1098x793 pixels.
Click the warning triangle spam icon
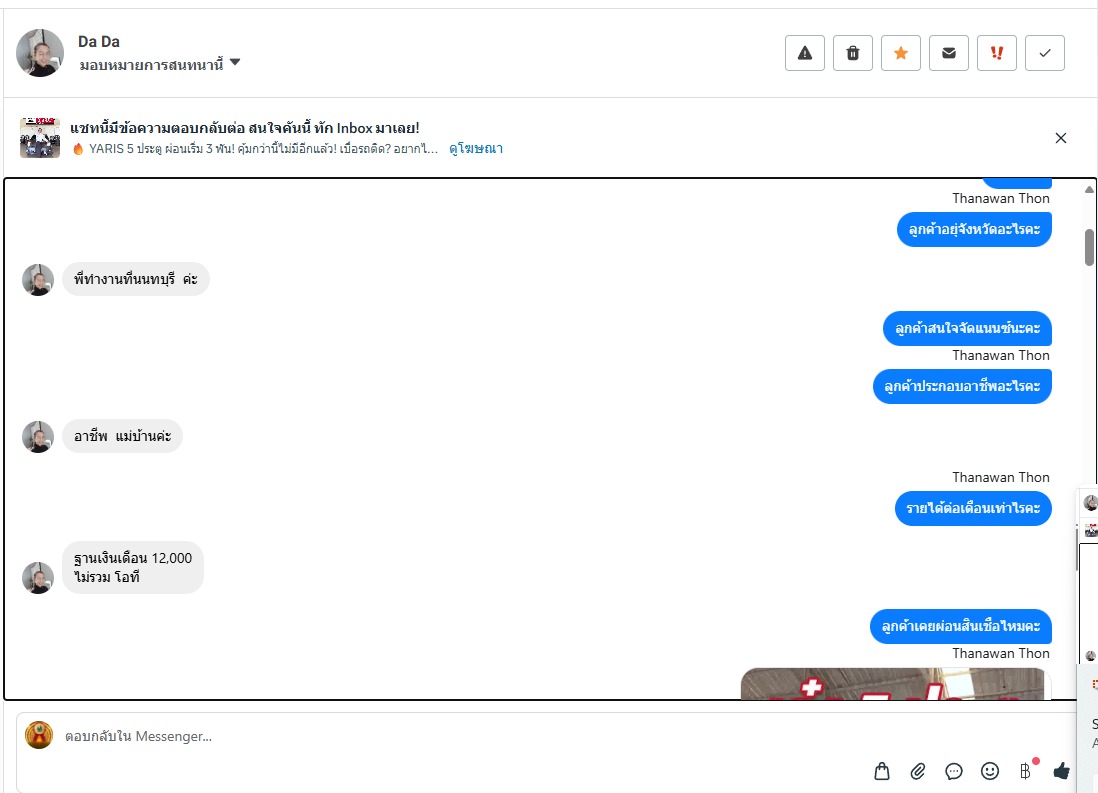(x=805, y=53)
